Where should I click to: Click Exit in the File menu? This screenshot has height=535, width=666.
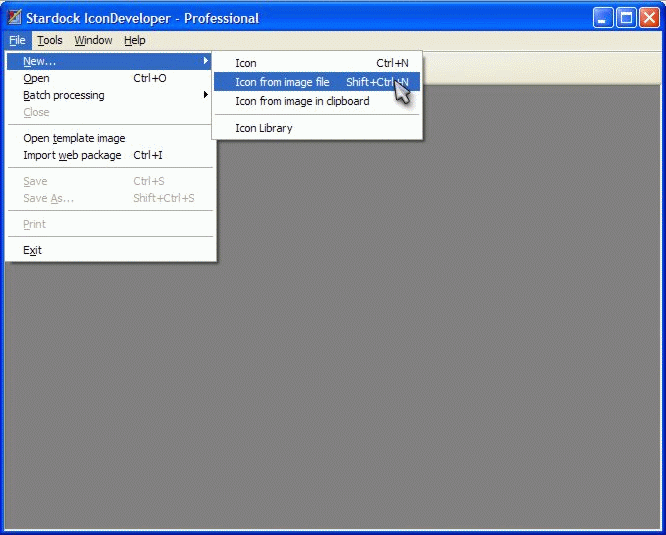(x=109, y=250)
